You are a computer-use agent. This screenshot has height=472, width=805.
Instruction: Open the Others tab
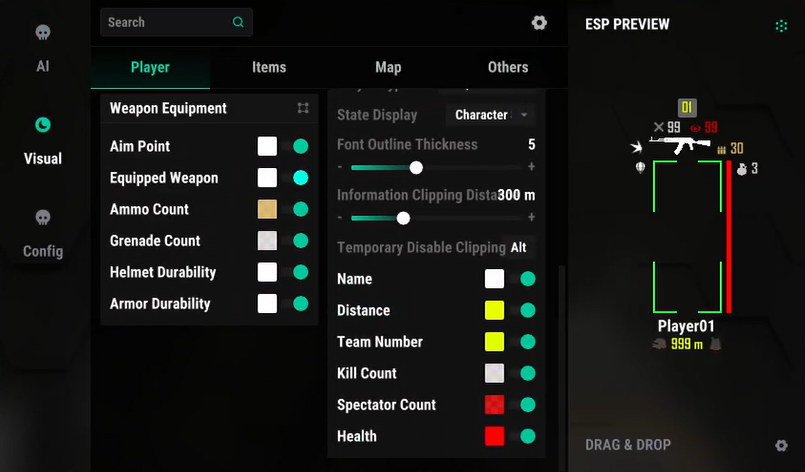[x=508, y=67]
